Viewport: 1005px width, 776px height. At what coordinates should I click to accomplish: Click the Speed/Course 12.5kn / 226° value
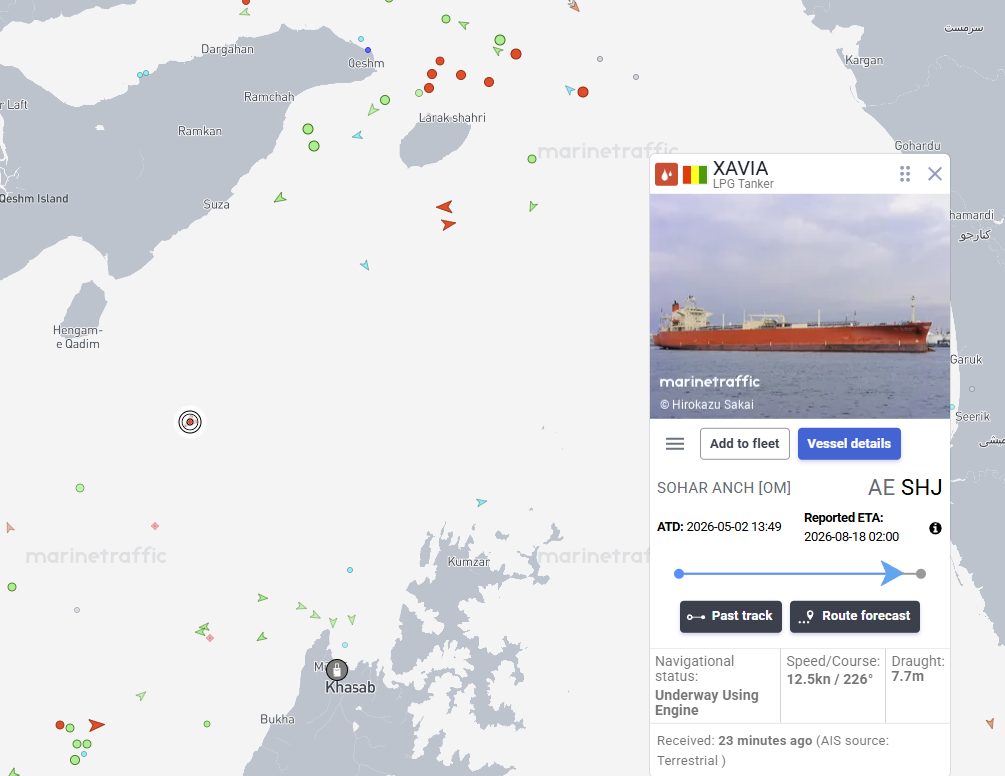click(830, 679)
